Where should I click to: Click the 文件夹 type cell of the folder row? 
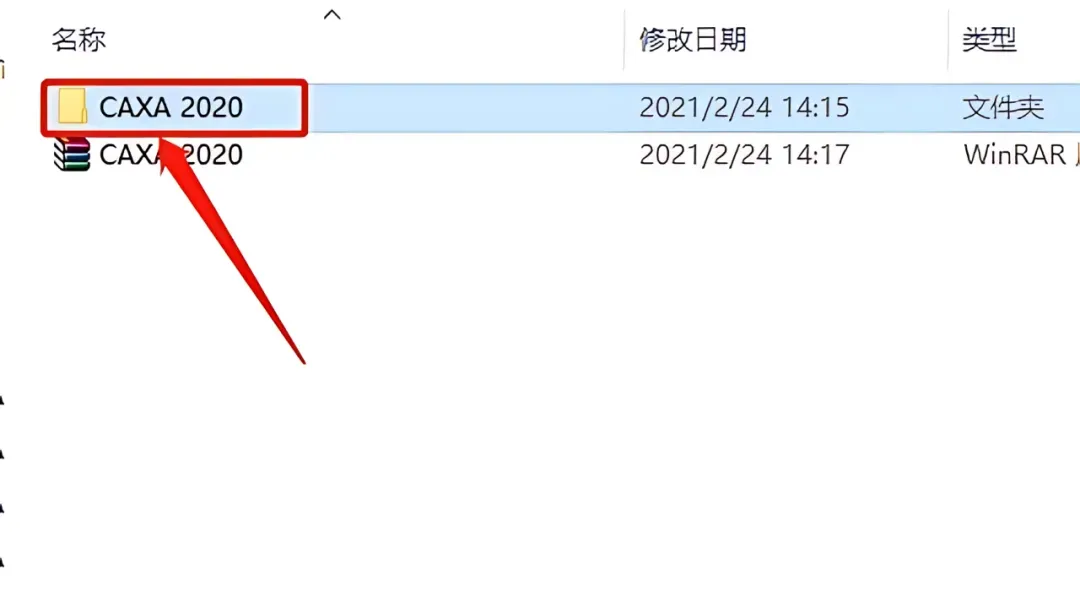[1003, 107]
